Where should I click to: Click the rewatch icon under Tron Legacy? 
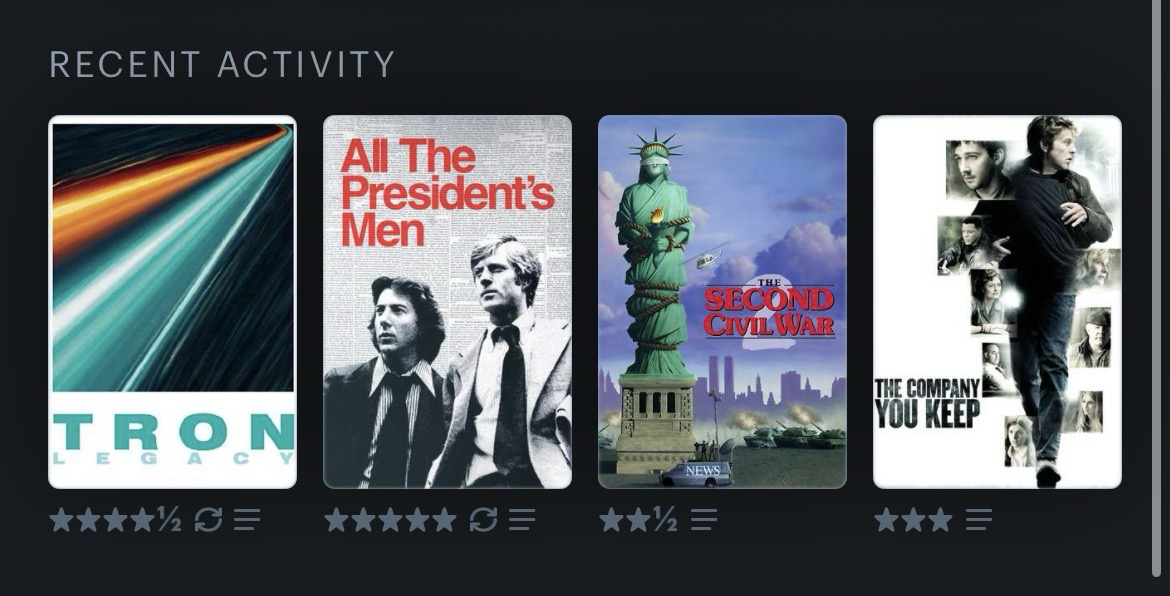coord(208,520)
